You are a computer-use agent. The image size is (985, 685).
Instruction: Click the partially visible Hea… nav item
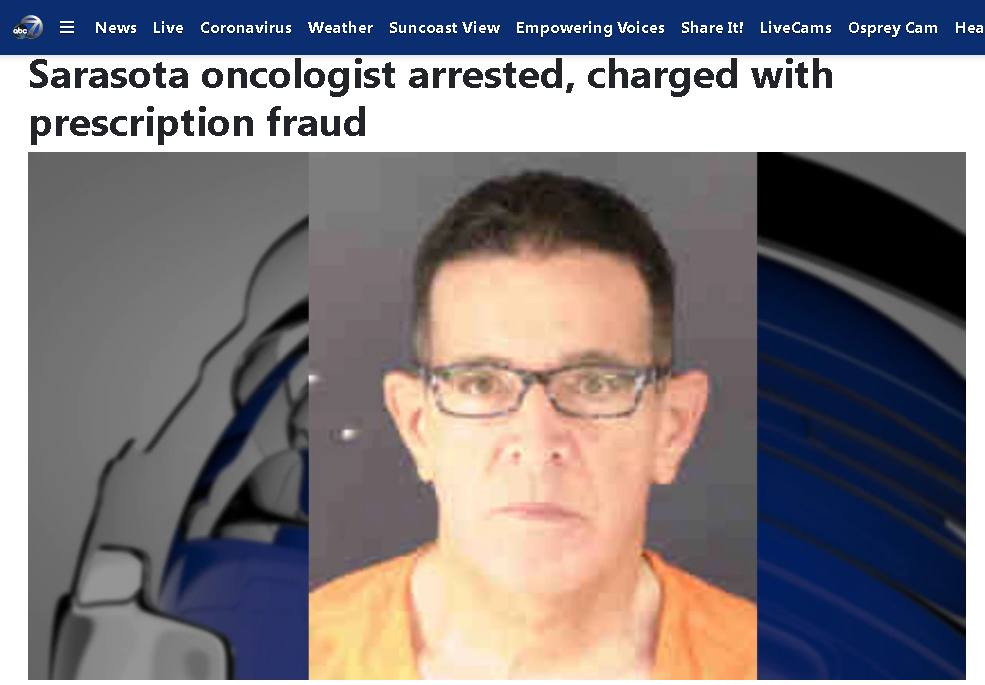969,28
